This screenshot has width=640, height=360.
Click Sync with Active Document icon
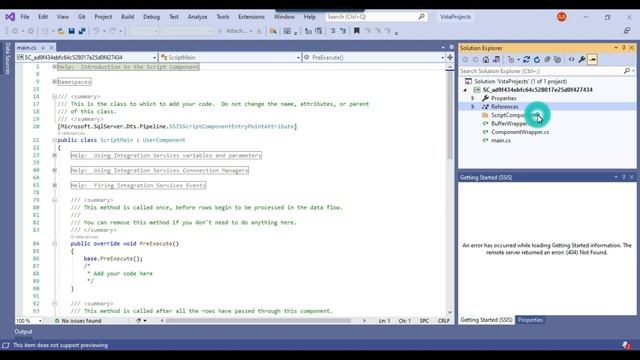pos(527,60)
